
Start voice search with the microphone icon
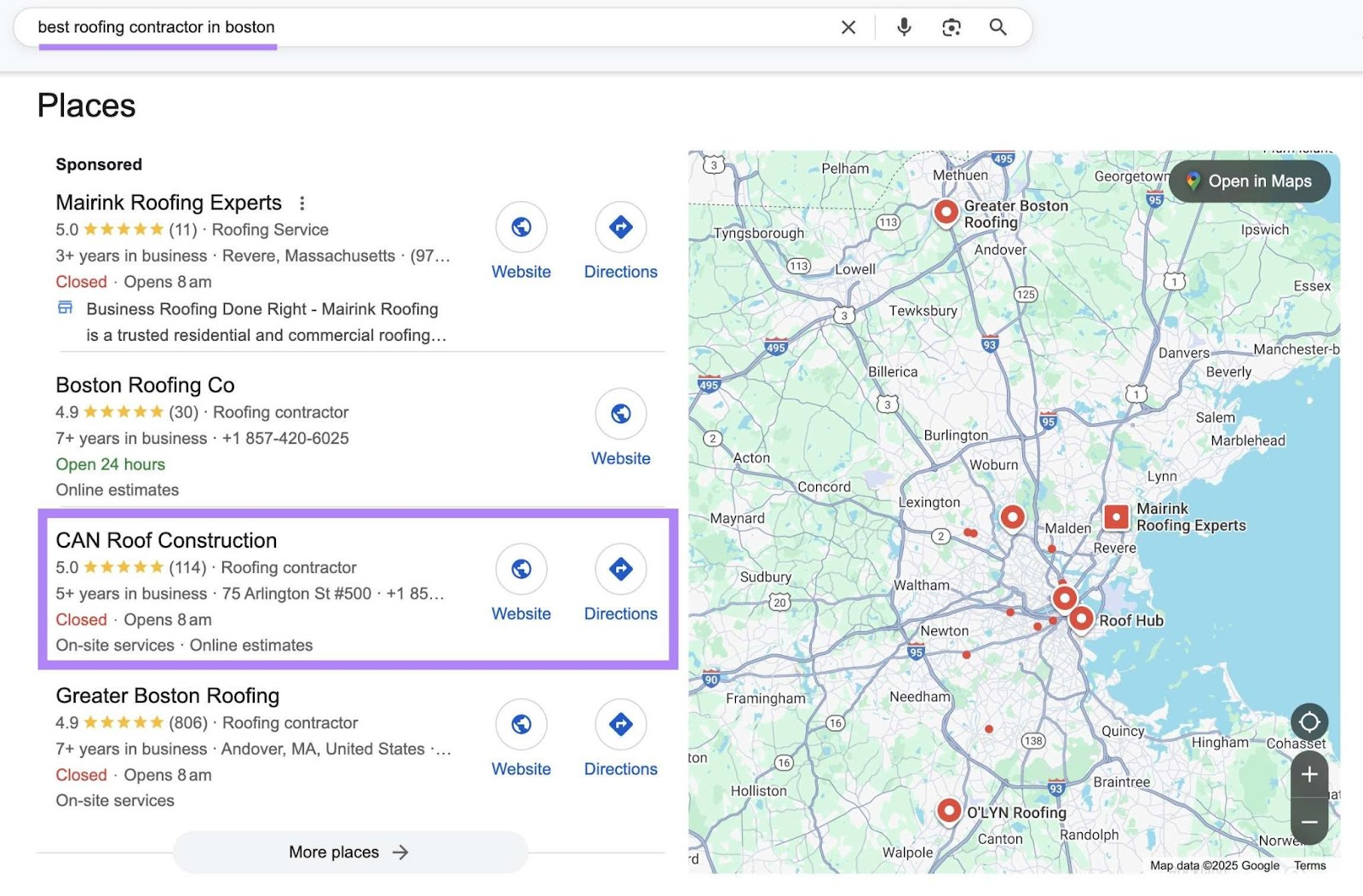pos(904,27)
